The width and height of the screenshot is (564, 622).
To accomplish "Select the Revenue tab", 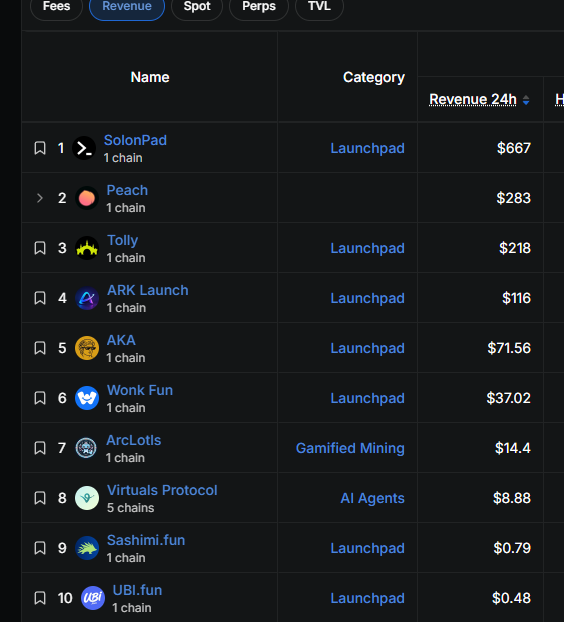I will click(x=127, y=6).
